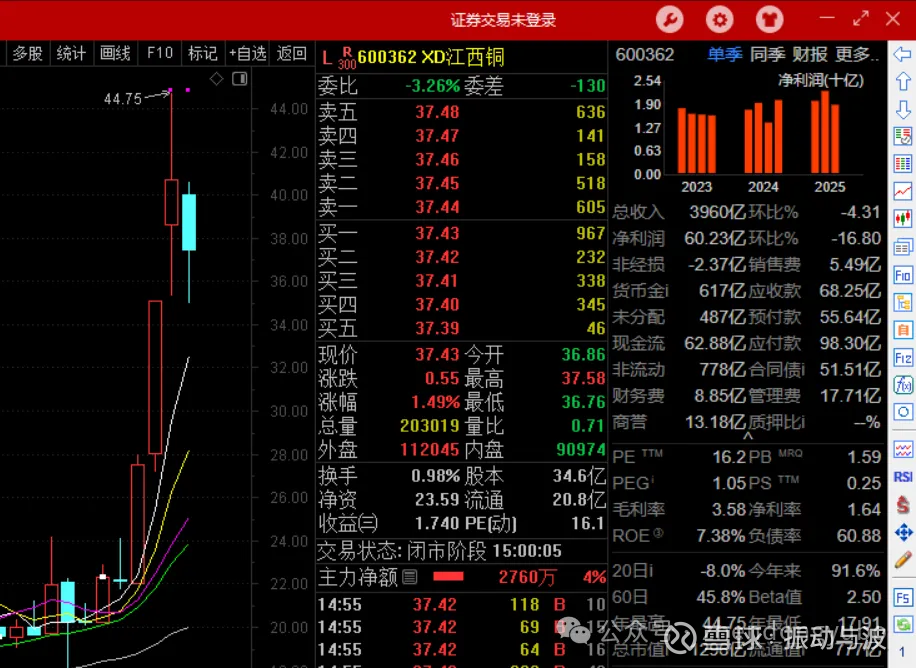
Task: Click the 总量 value 203019
Action: 429,425
